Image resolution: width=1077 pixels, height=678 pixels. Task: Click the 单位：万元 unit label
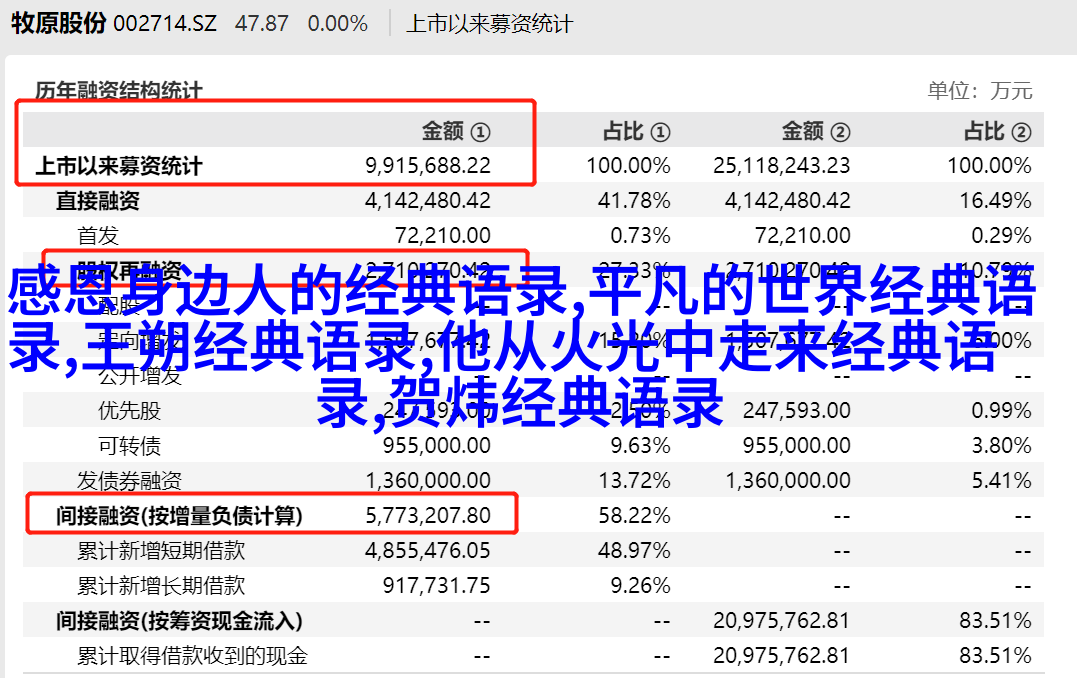point(980,91)
